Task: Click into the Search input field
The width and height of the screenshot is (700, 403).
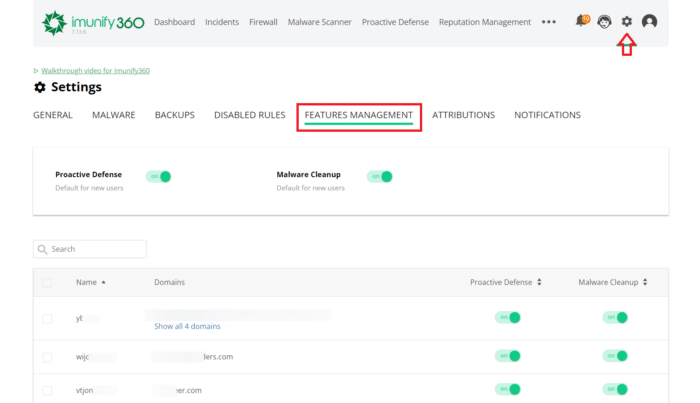Action: [96, 249]
